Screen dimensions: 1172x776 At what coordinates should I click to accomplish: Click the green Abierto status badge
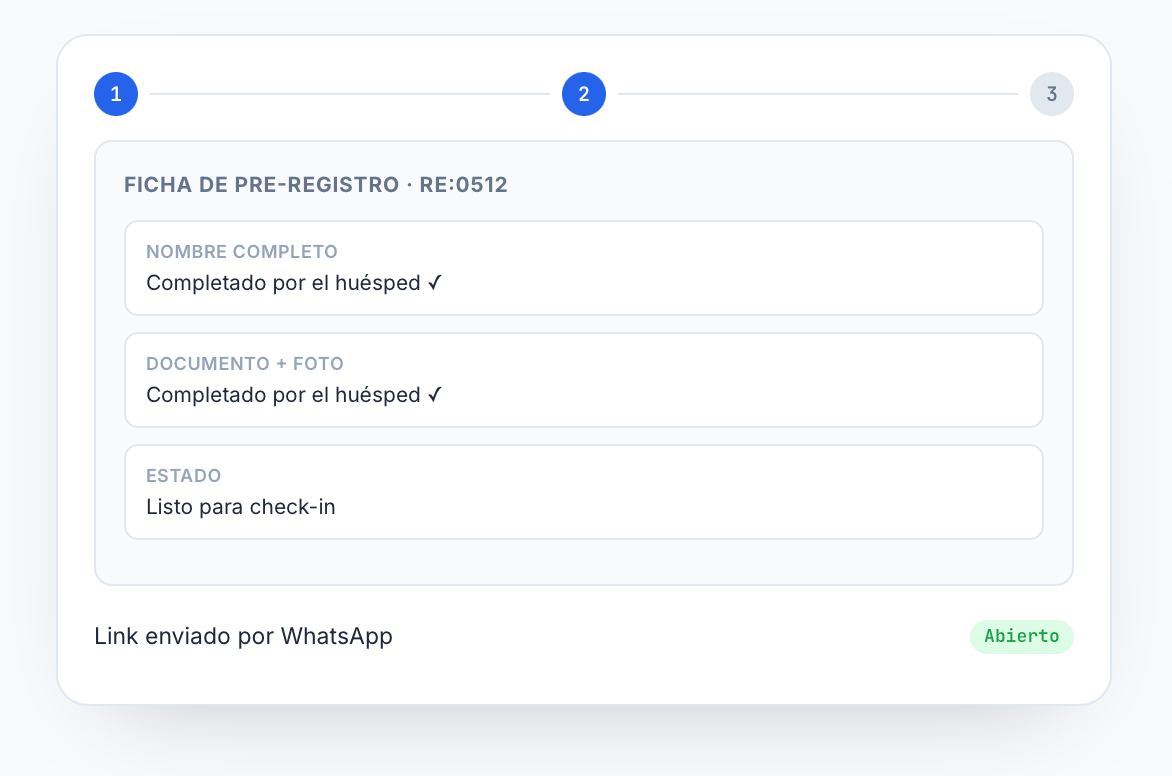pos(1022,636)
